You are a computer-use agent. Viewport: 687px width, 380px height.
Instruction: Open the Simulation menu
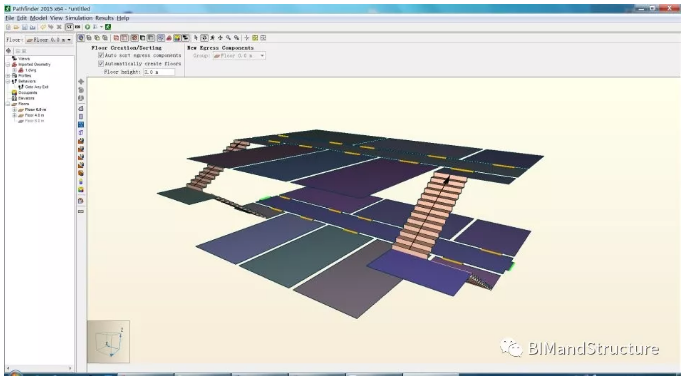click(x=79, y=18)
